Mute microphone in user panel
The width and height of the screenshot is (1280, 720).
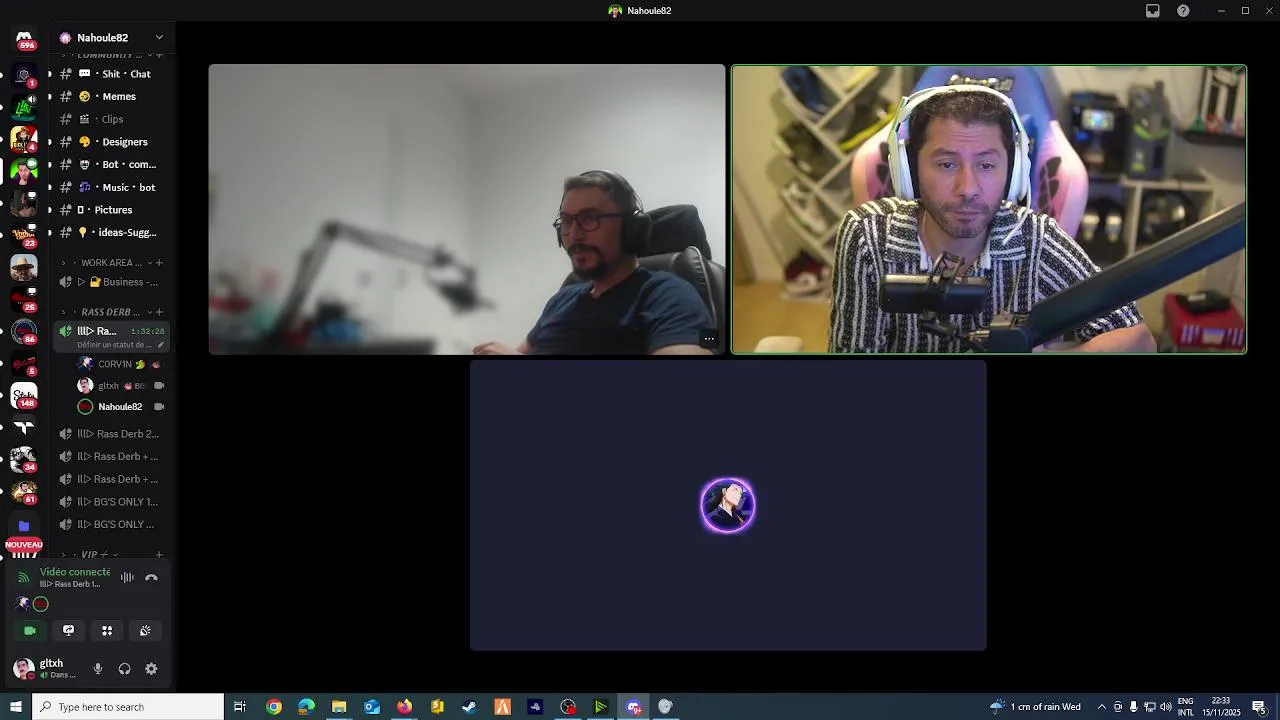point(98,669)
